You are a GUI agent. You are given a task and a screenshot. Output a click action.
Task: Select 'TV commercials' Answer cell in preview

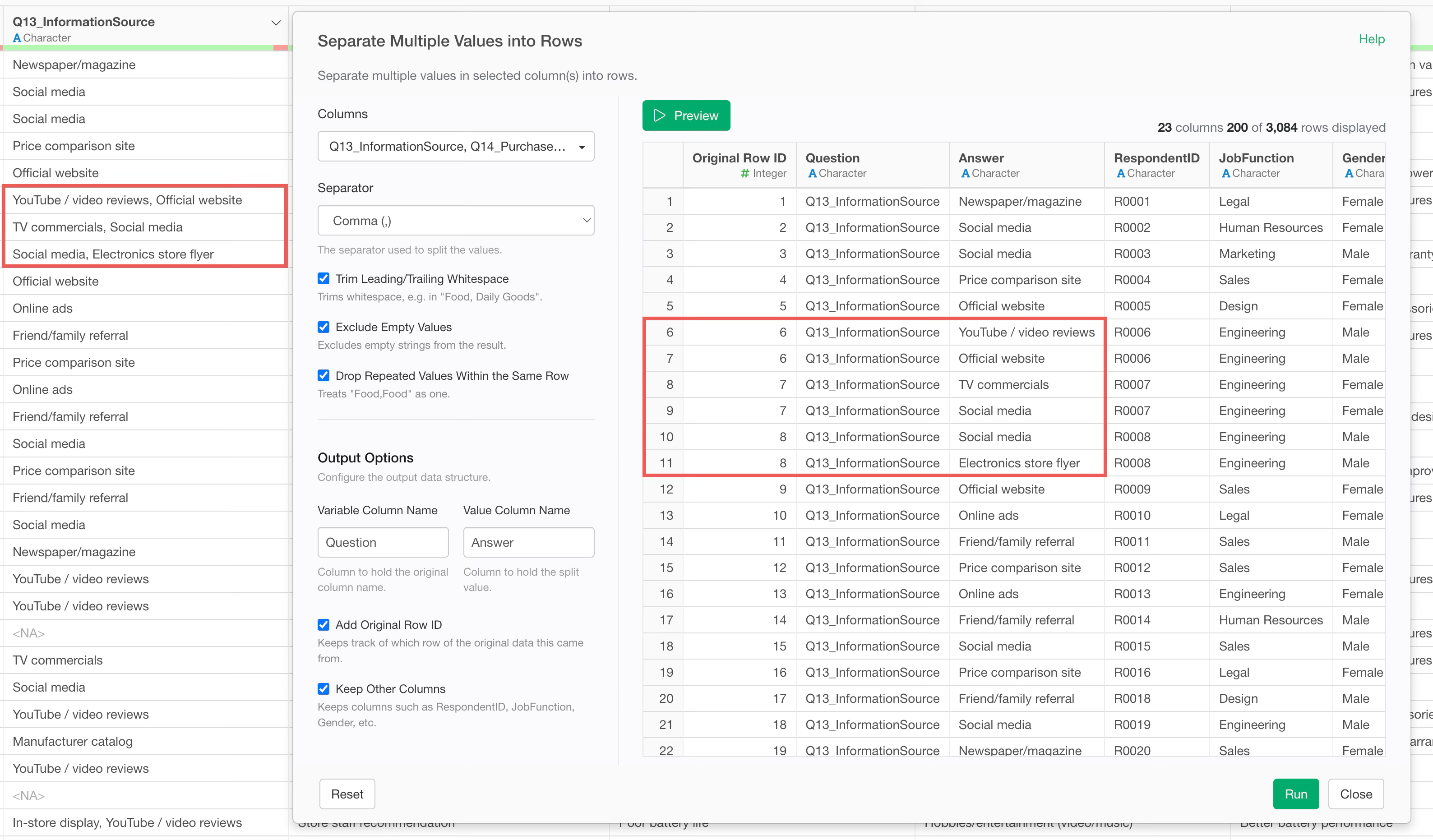click(1026, 384)
